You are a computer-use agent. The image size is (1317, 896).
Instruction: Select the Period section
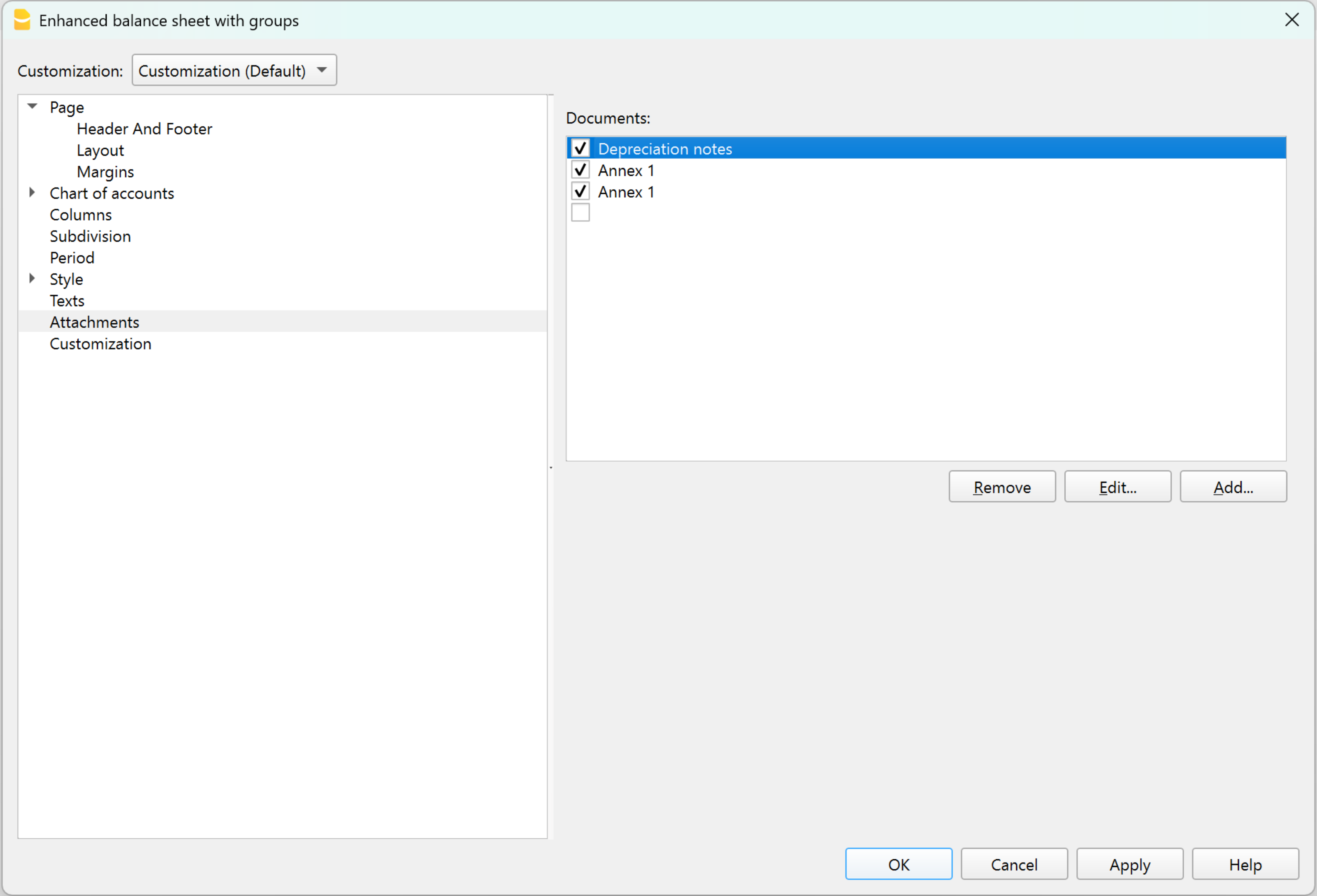pyautogui.click(x=72, y=258)
